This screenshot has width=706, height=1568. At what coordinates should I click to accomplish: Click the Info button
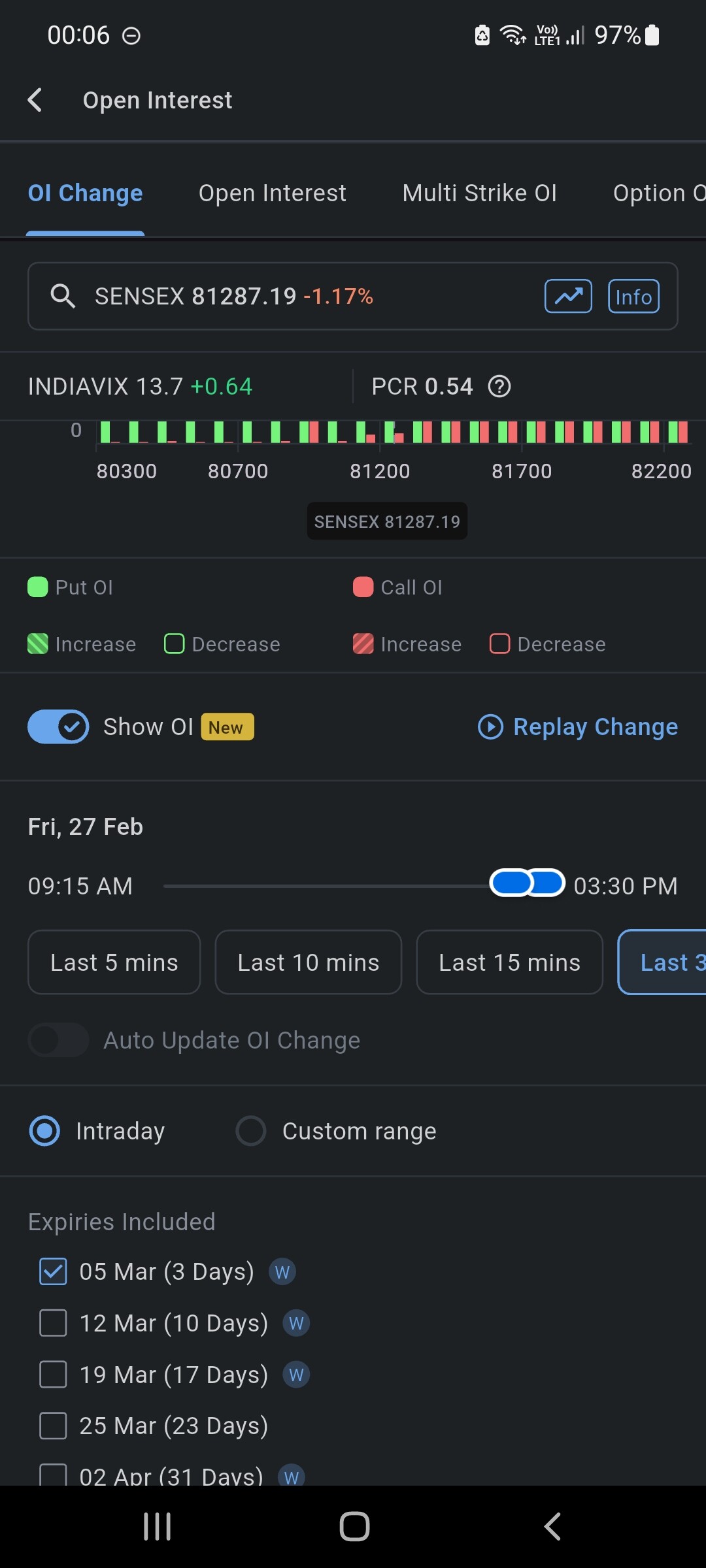(633, 297)
